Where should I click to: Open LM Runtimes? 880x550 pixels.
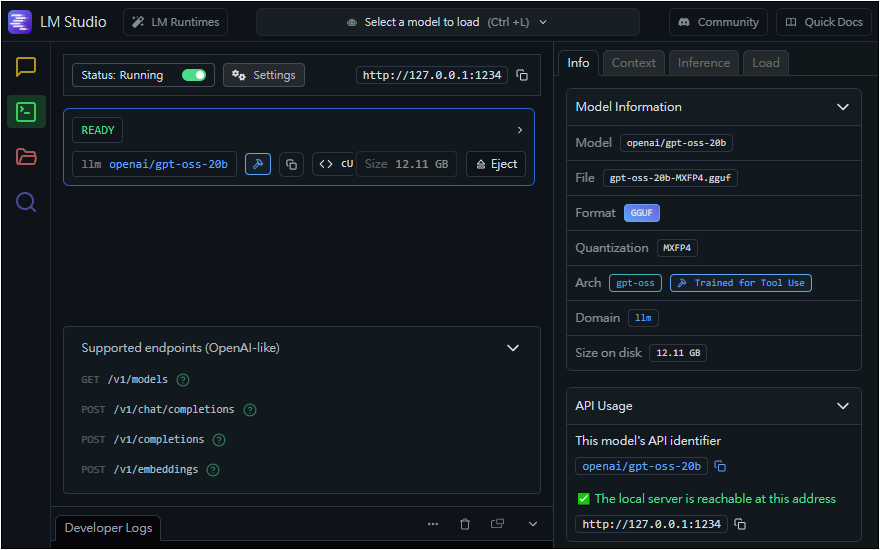pos(176,22)
